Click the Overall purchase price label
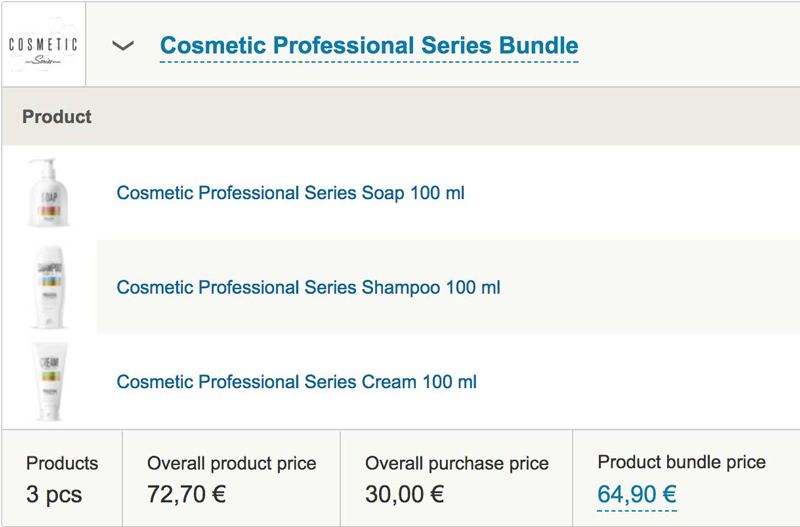The image size is (800, 527). click(x=456, y=463)
